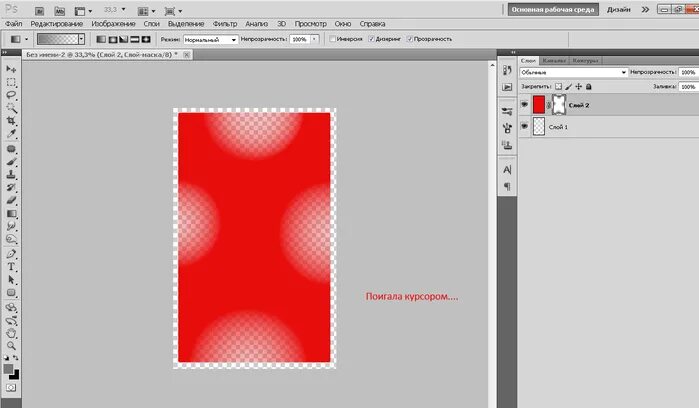
Task: Launch Mini Bridge from the application bar
Action: pos(59,11)
